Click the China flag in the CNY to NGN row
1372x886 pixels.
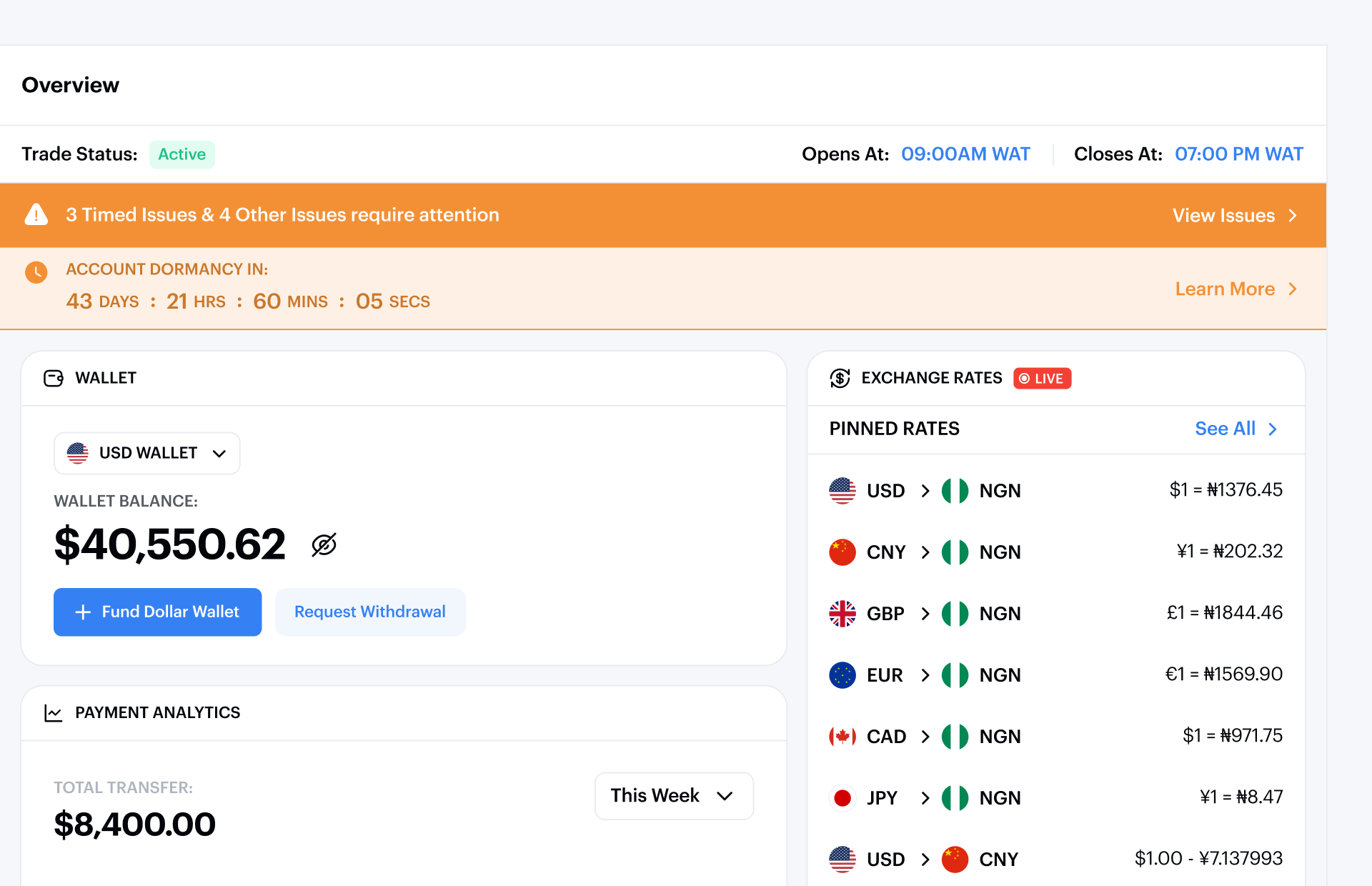click(x=842, y=552)
